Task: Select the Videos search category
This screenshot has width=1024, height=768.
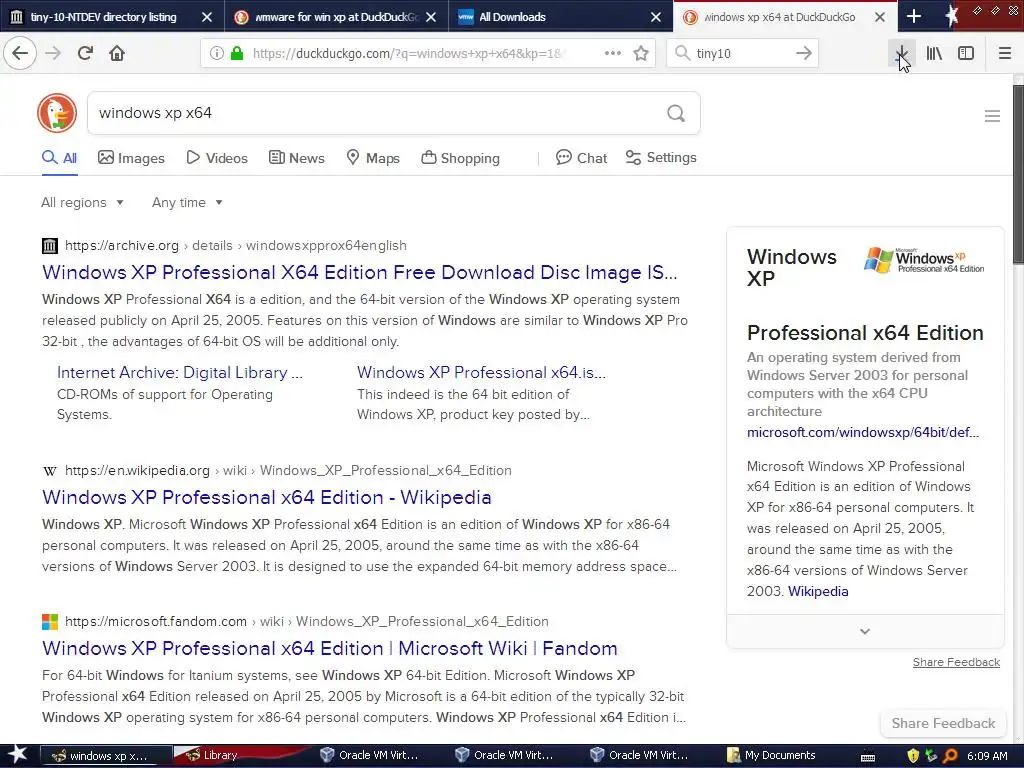Action: tap(217, 158)
